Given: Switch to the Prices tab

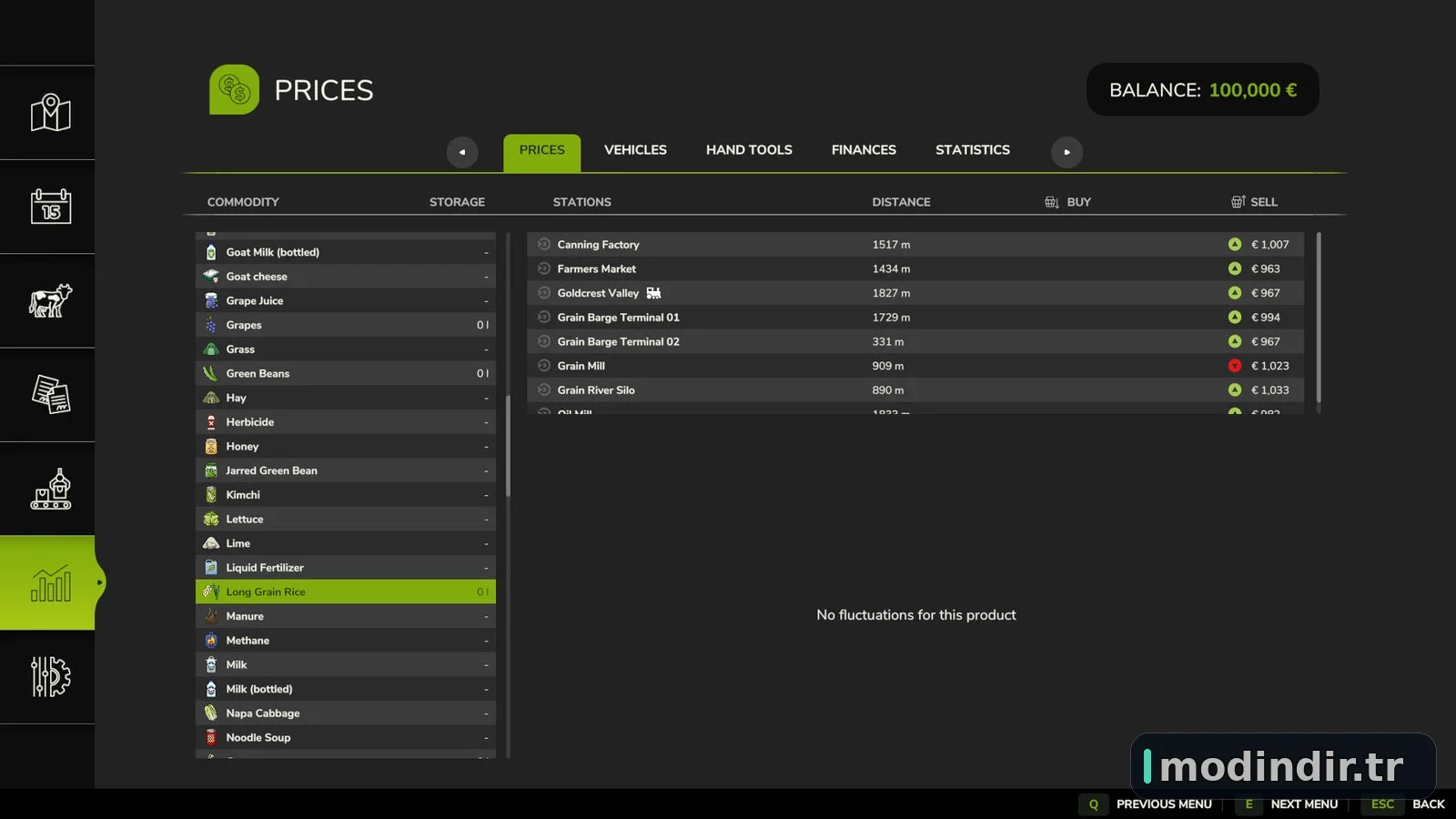Looking at the screenshot, I should coord(541,151).
